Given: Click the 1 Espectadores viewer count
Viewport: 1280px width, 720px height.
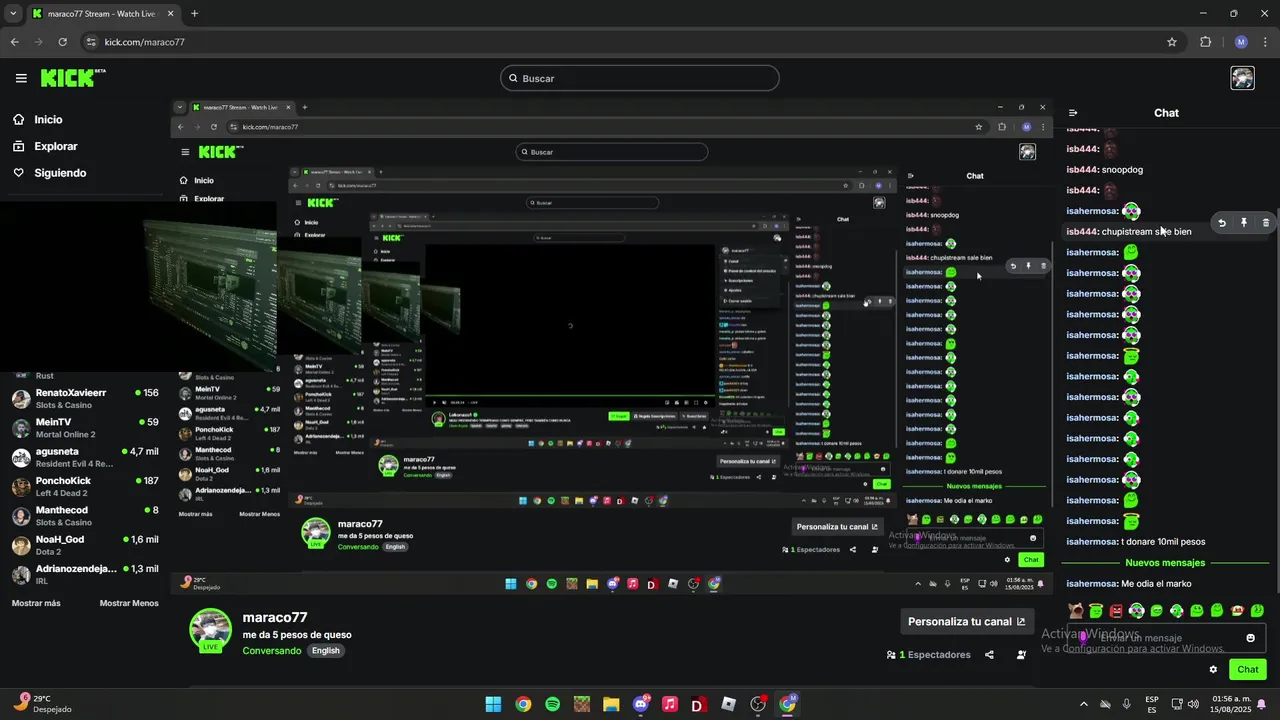Looking at the screenshot, I should [x=929, y=655].
